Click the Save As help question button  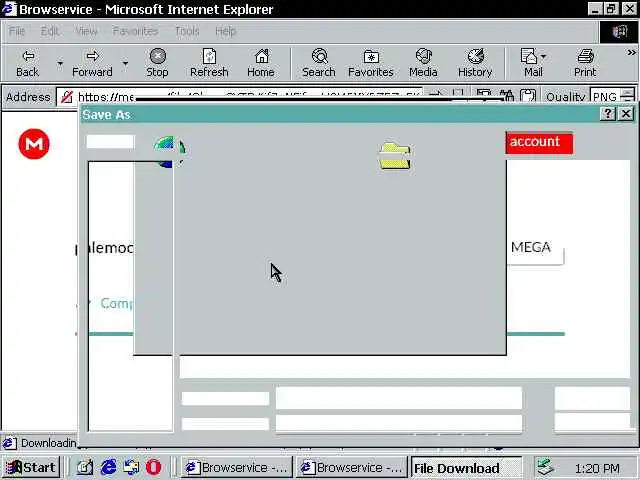click(608, 113)
